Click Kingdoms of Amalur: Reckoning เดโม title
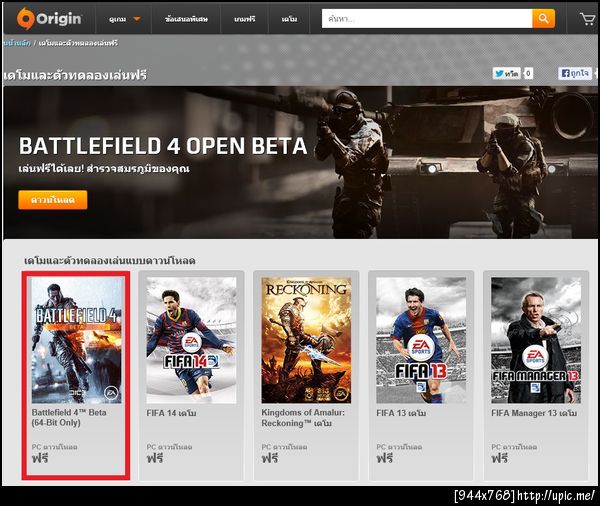This screenshot has height=506, width=600. point(303,418)
